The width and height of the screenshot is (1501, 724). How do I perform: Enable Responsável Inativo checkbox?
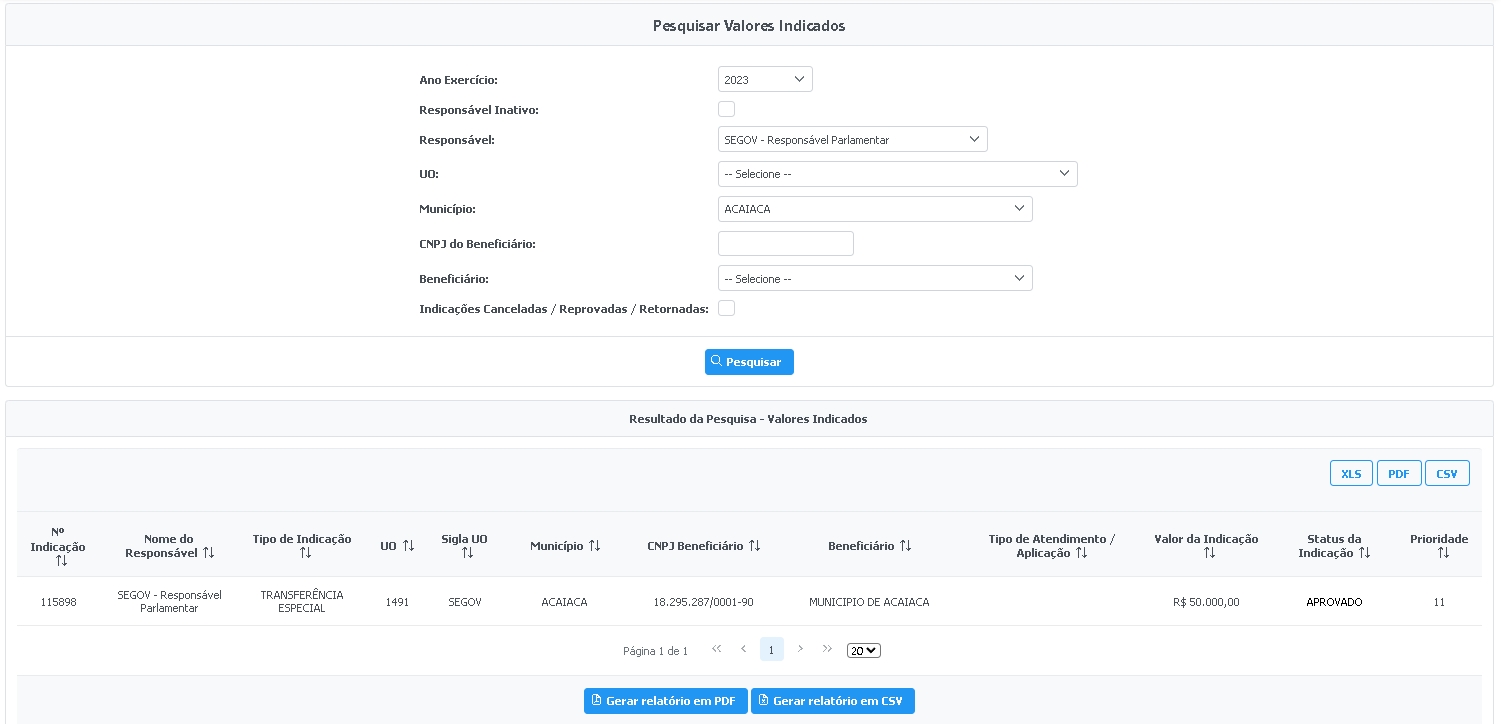point(727,109)
